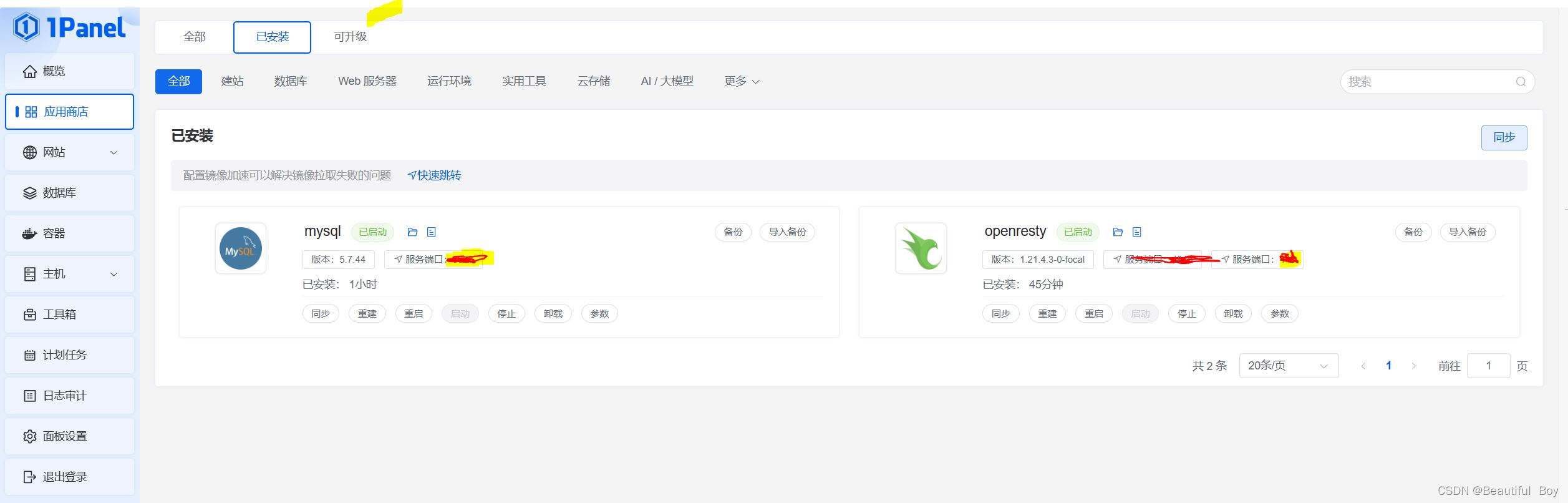1568x503 pixels.
Task: Open 日志审计 log audit
Action: 69,396
